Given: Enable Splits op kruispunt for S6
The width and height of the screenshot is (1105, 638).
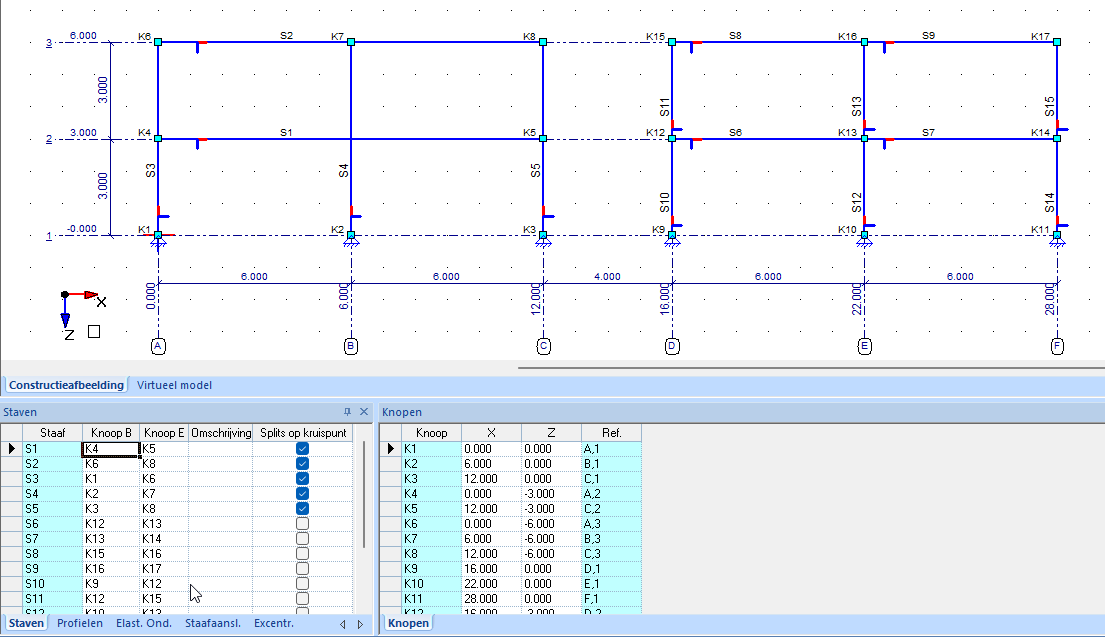Looking at the screenshot, I should click(302, 524).
